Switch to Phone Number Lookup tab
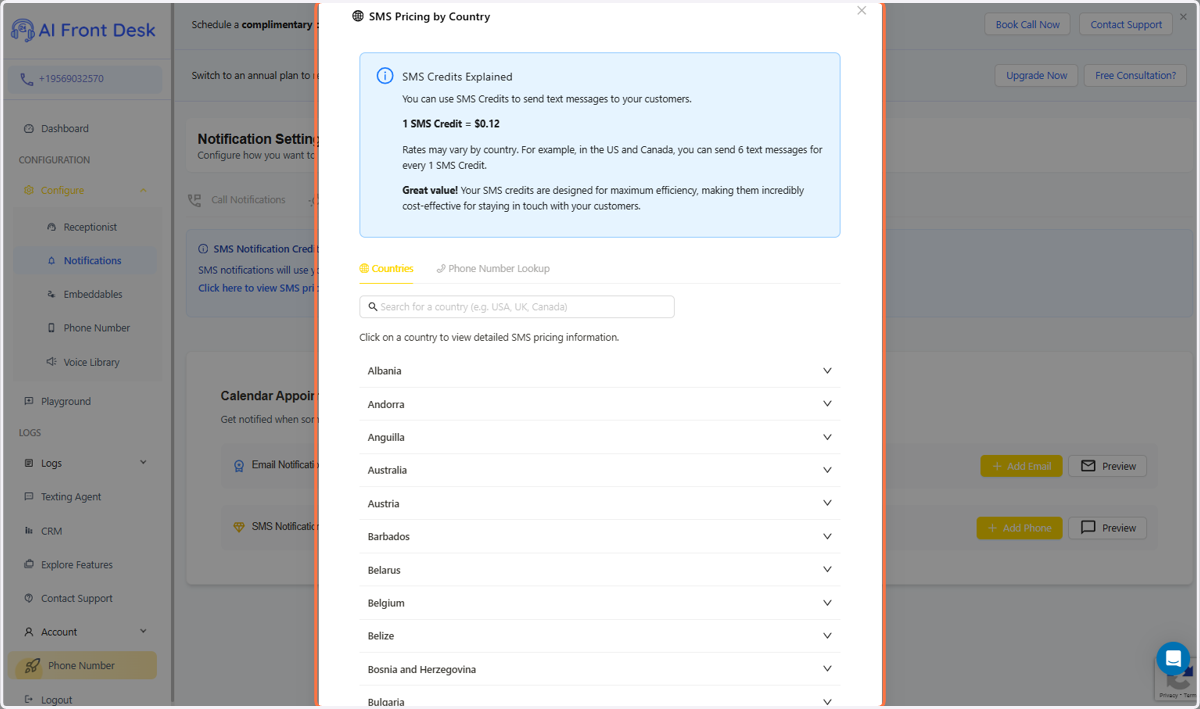Screen dimensions: 1200x709 (x=493, y=268)
